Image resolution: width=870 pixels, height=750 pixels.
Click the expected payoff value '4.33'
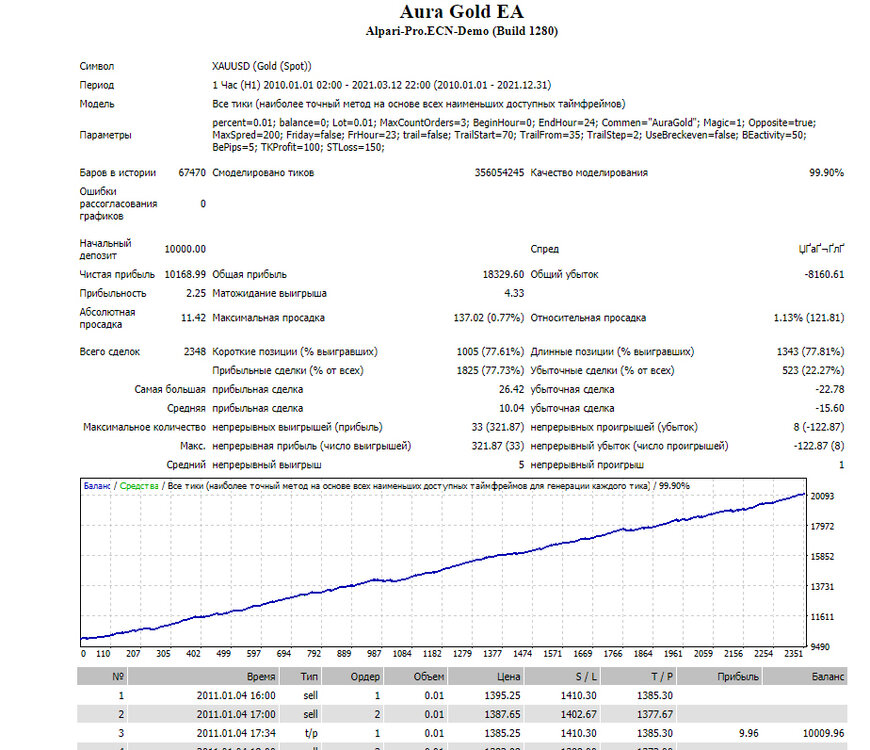coord(514,293)
